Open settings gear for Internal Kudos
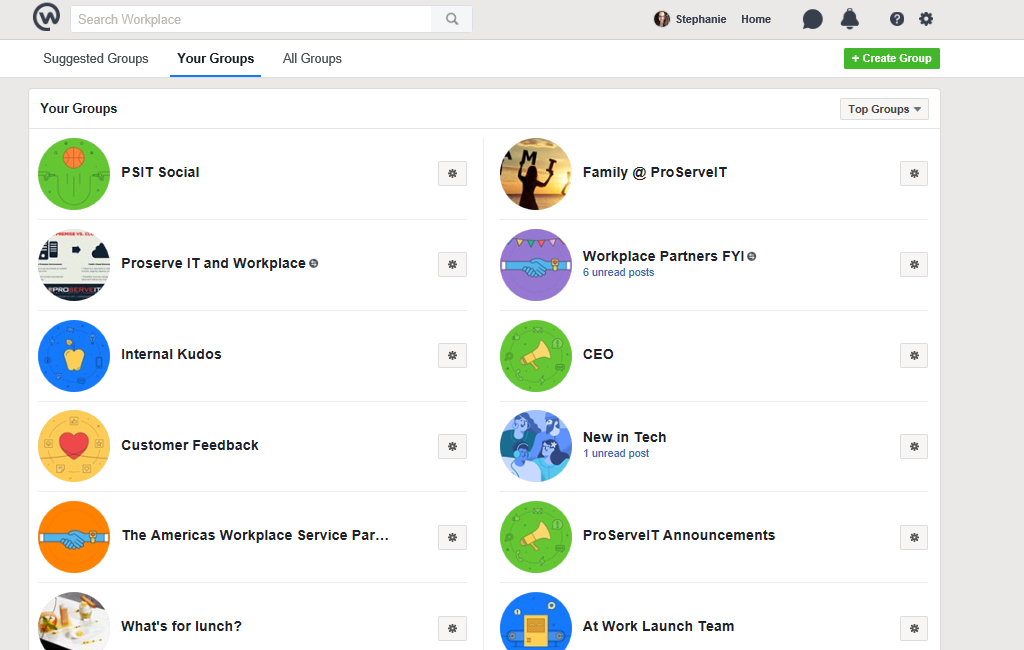 (x=452, y=355)
